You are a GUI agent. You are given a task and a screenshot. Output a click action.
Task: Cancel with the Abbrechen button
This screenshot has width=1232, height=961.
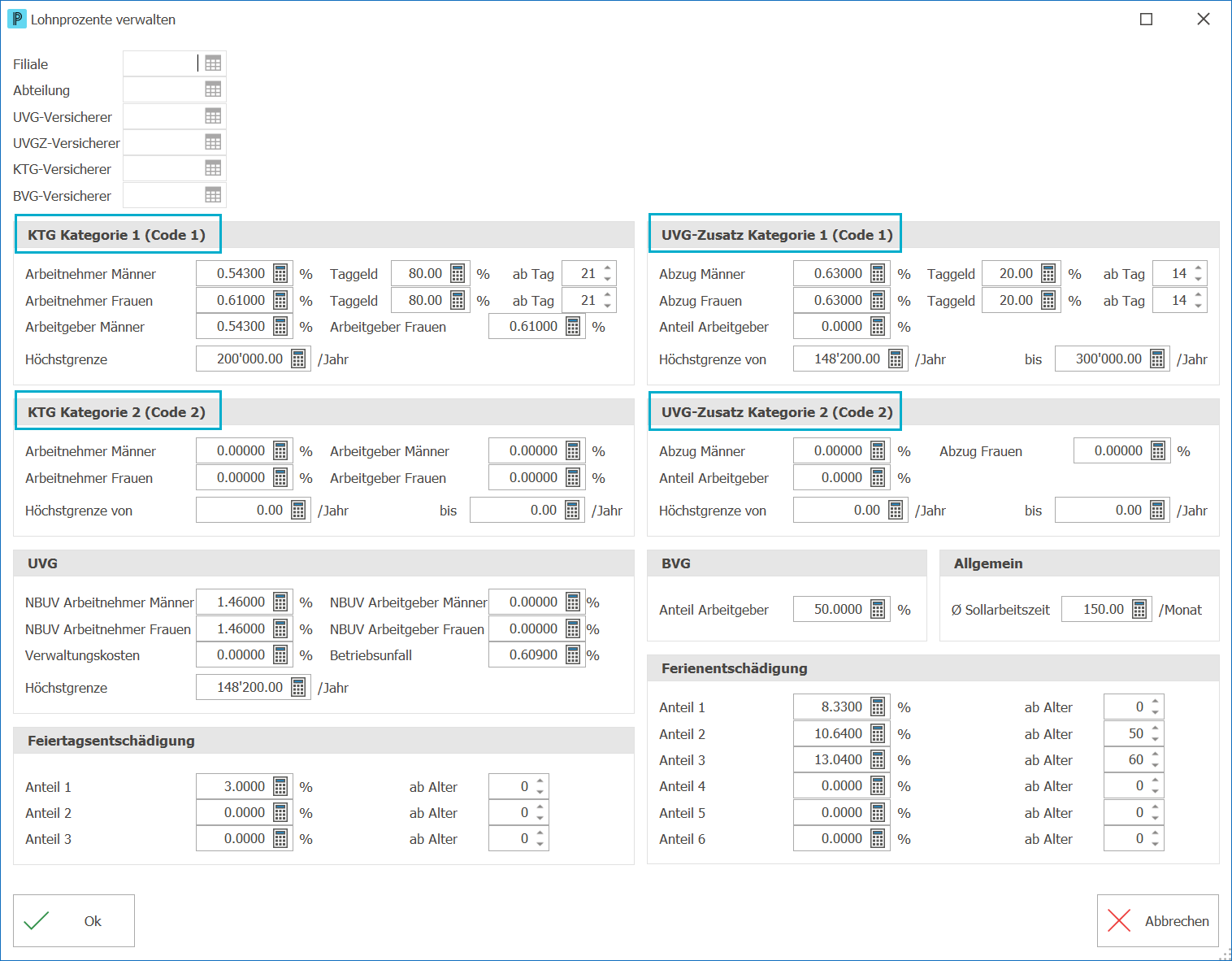click(1157, 920)
